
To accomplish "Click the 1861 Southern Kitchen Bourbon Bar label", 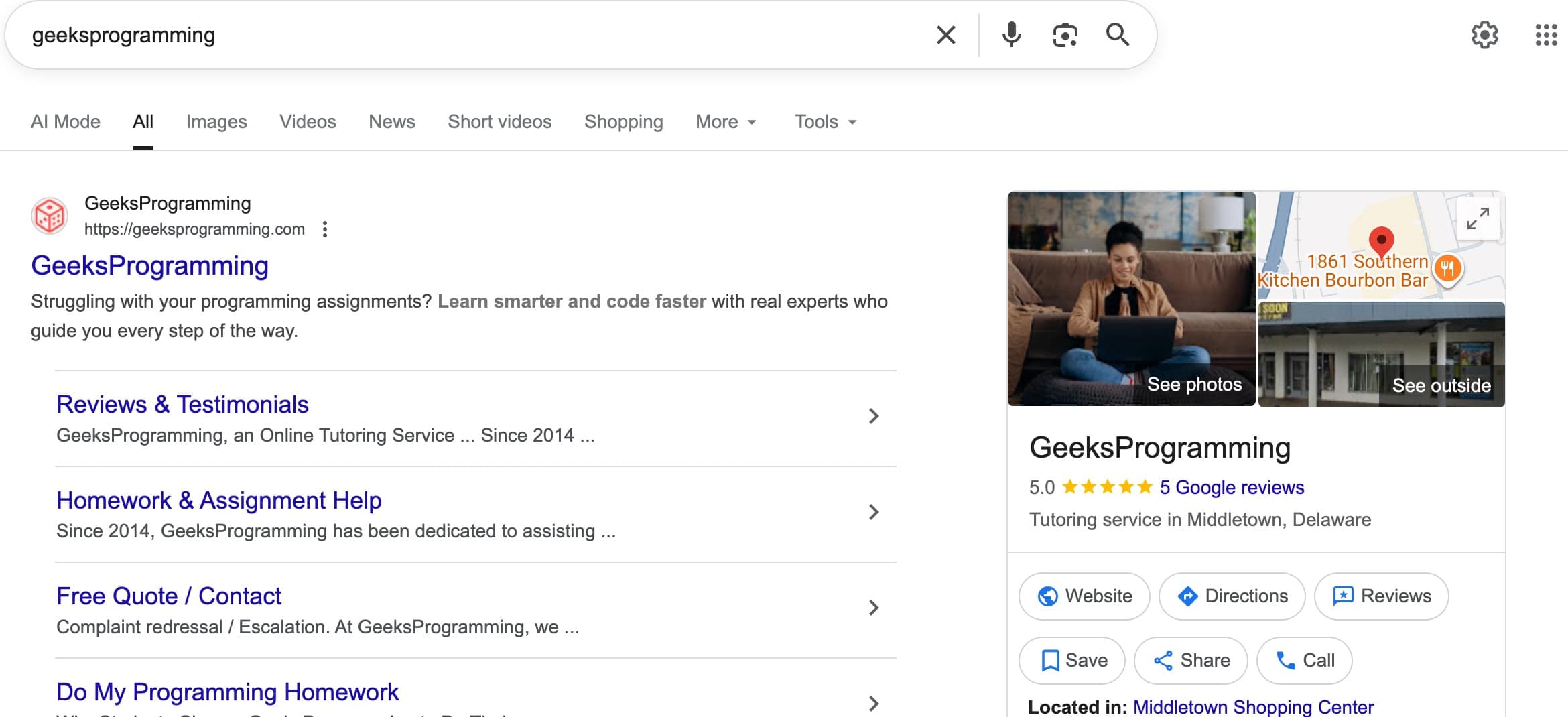I will click(x=1344, y=271).
